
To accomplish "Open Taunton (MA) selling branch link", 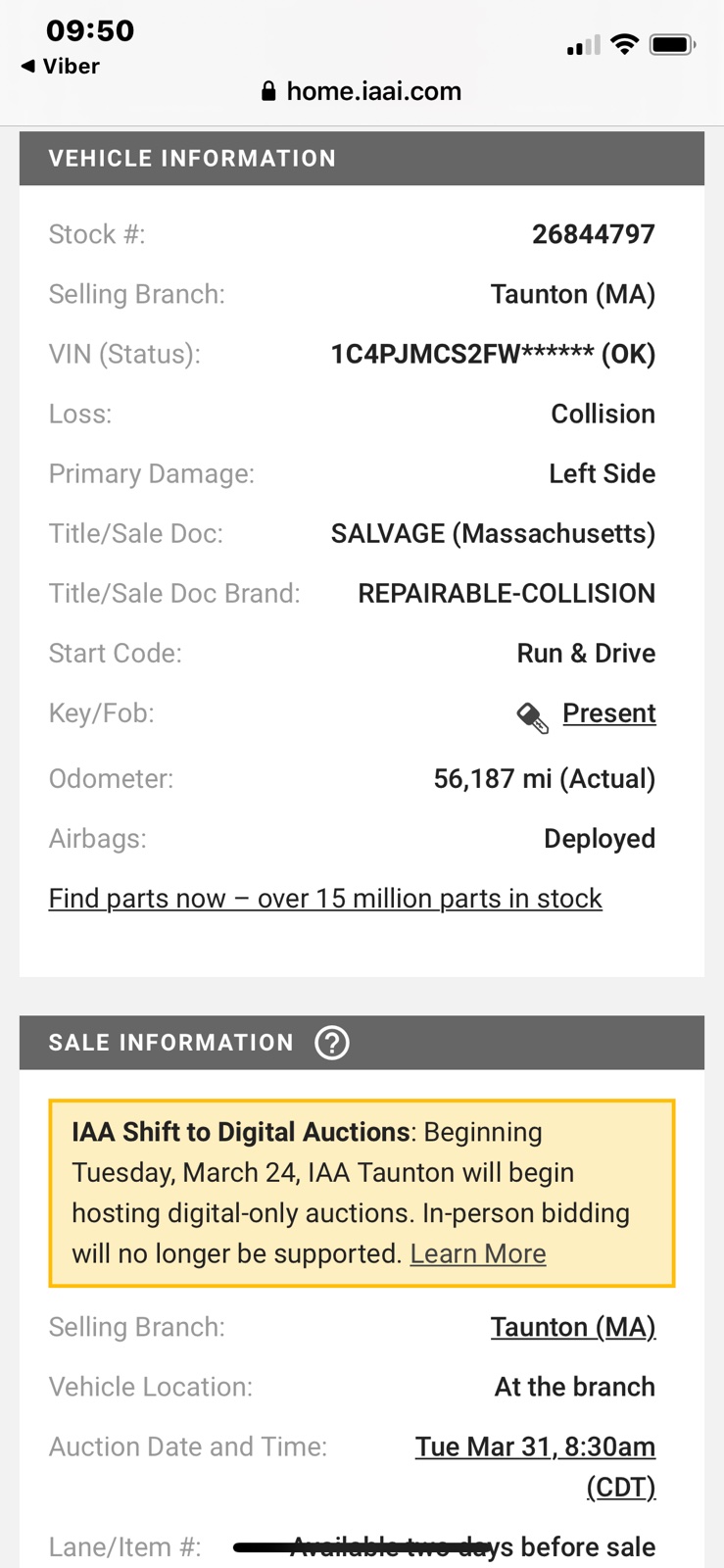I will tap(573, 1327).
